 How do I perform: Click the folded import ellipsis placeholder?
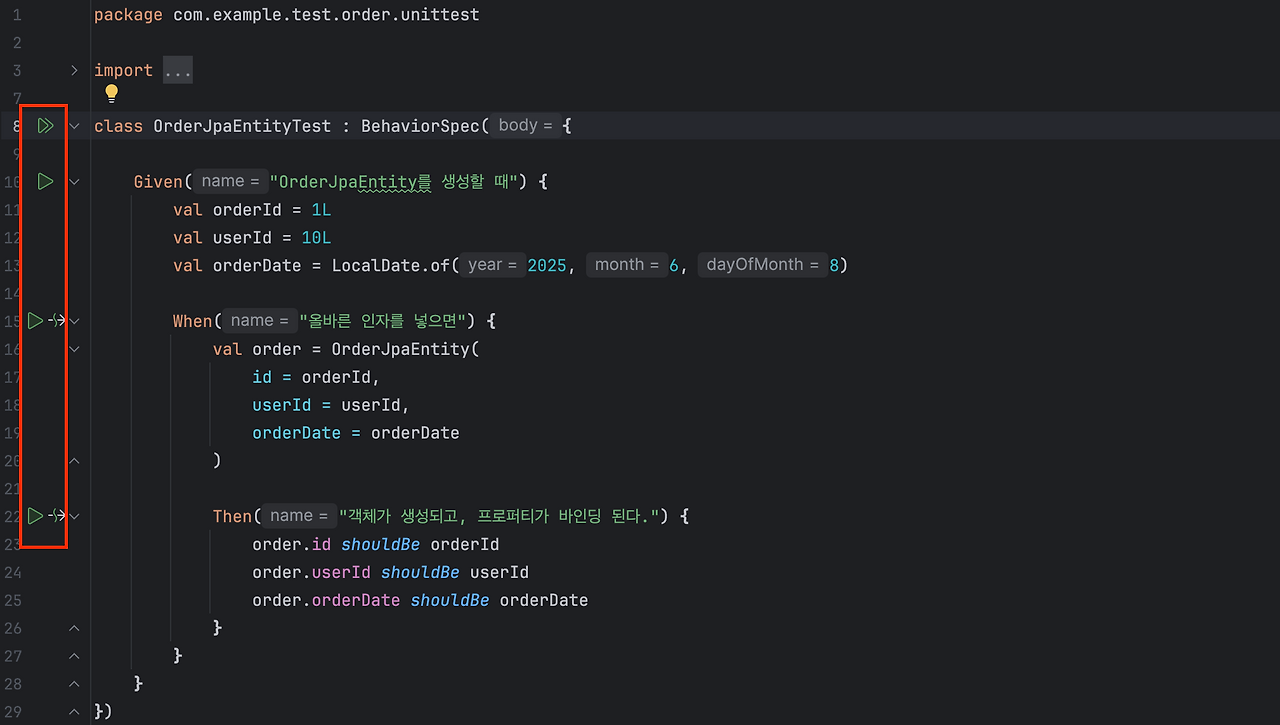[x=178, y=71]
